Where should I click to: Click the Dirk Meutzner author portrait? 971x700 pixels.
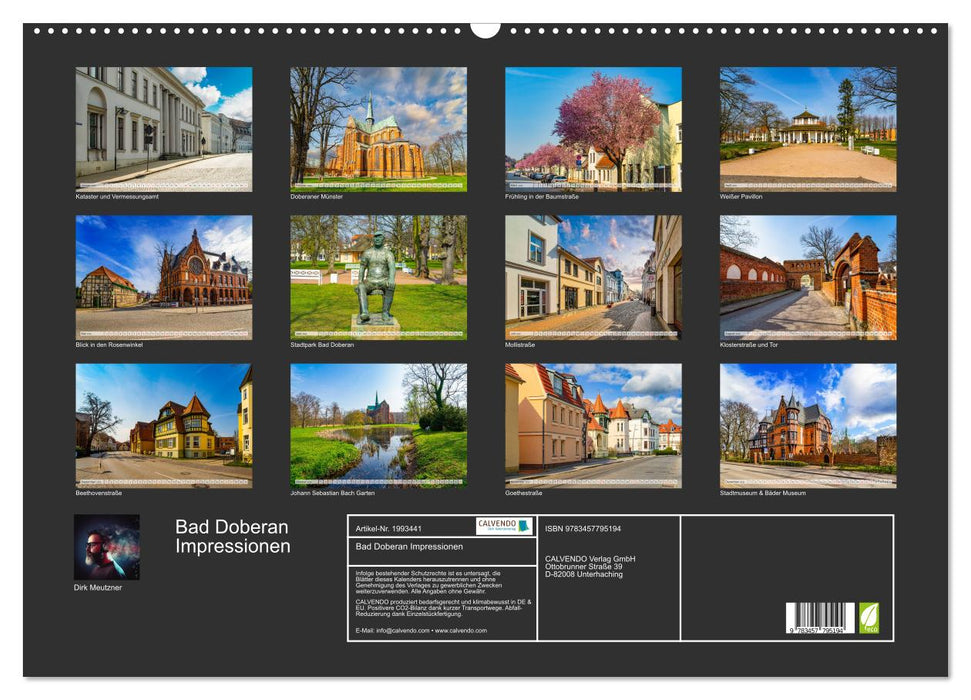coord(105,548)
